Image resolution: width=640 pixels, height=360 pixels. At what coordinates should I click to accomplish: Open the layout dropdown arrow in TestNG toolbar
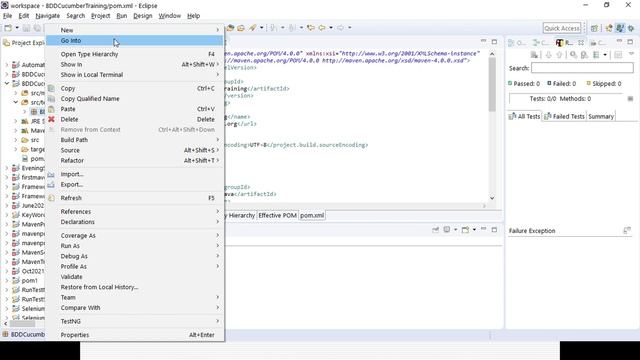pyautogui.click(x=605, y=55)
